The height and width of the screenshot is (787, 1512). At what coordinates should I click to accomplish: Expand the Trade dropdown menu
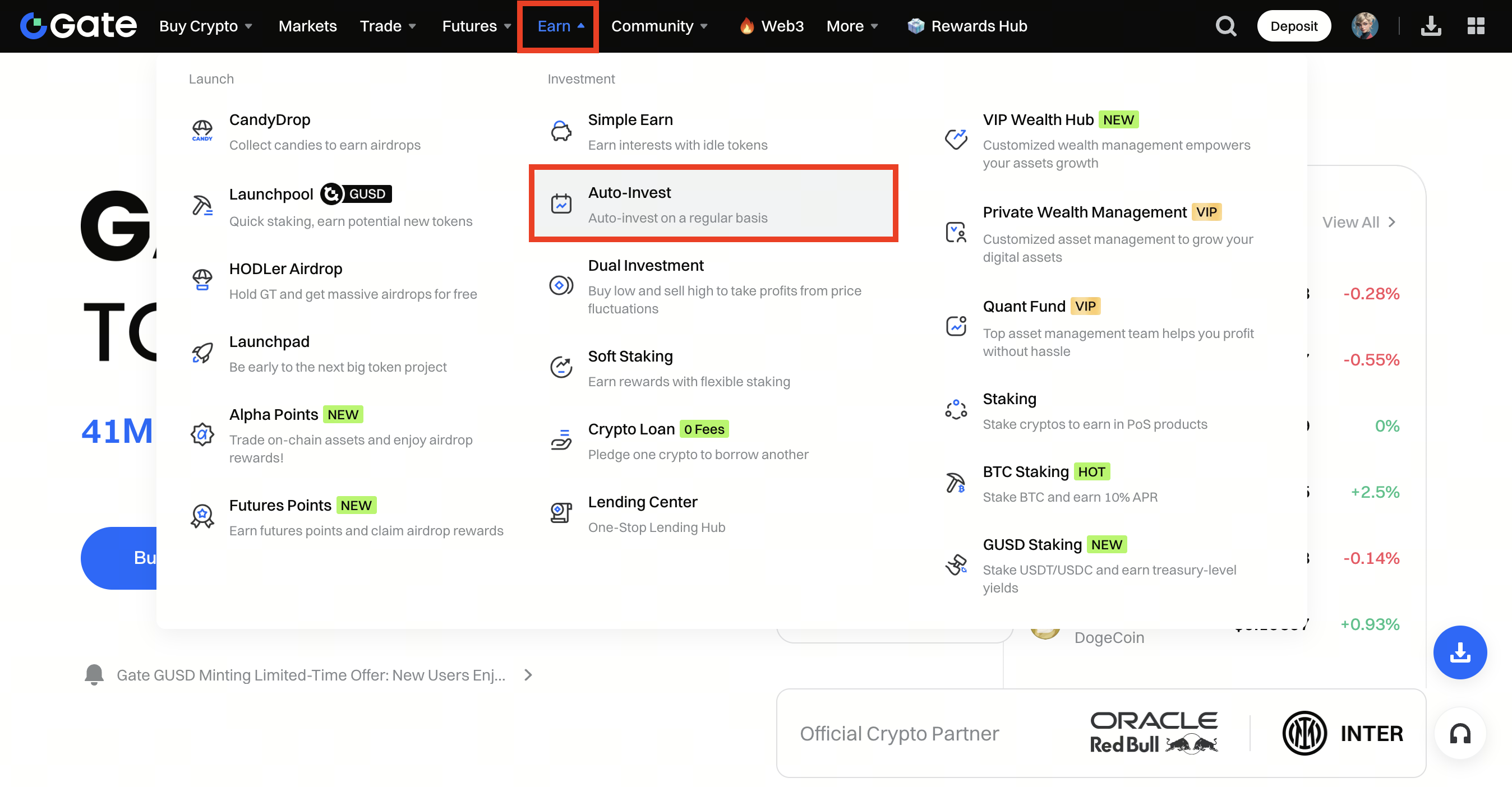pyautogui.click(x=388, y=26)
